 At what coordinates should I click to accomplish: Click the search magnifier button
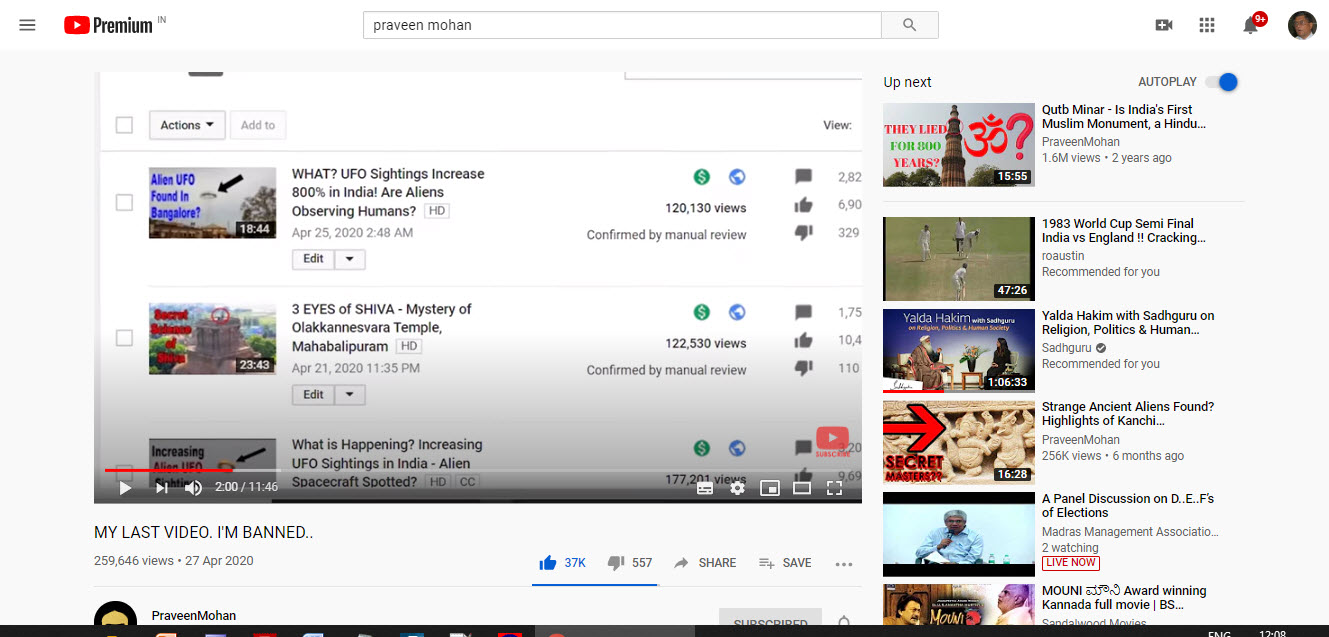(x=909, y=25)
